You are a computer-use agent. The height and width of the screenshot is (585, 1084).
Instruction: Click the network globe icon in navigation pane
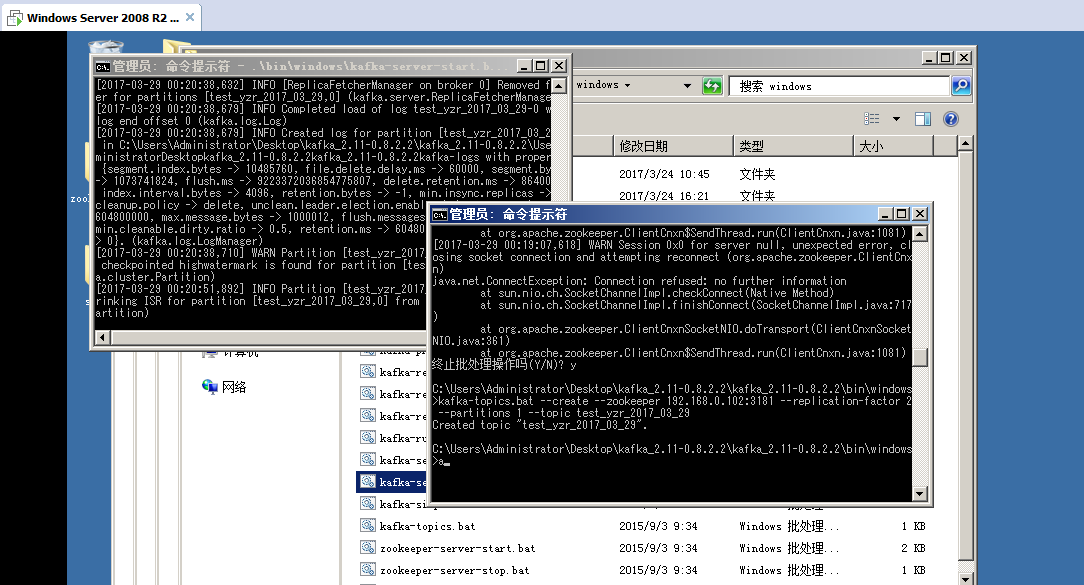209,387
